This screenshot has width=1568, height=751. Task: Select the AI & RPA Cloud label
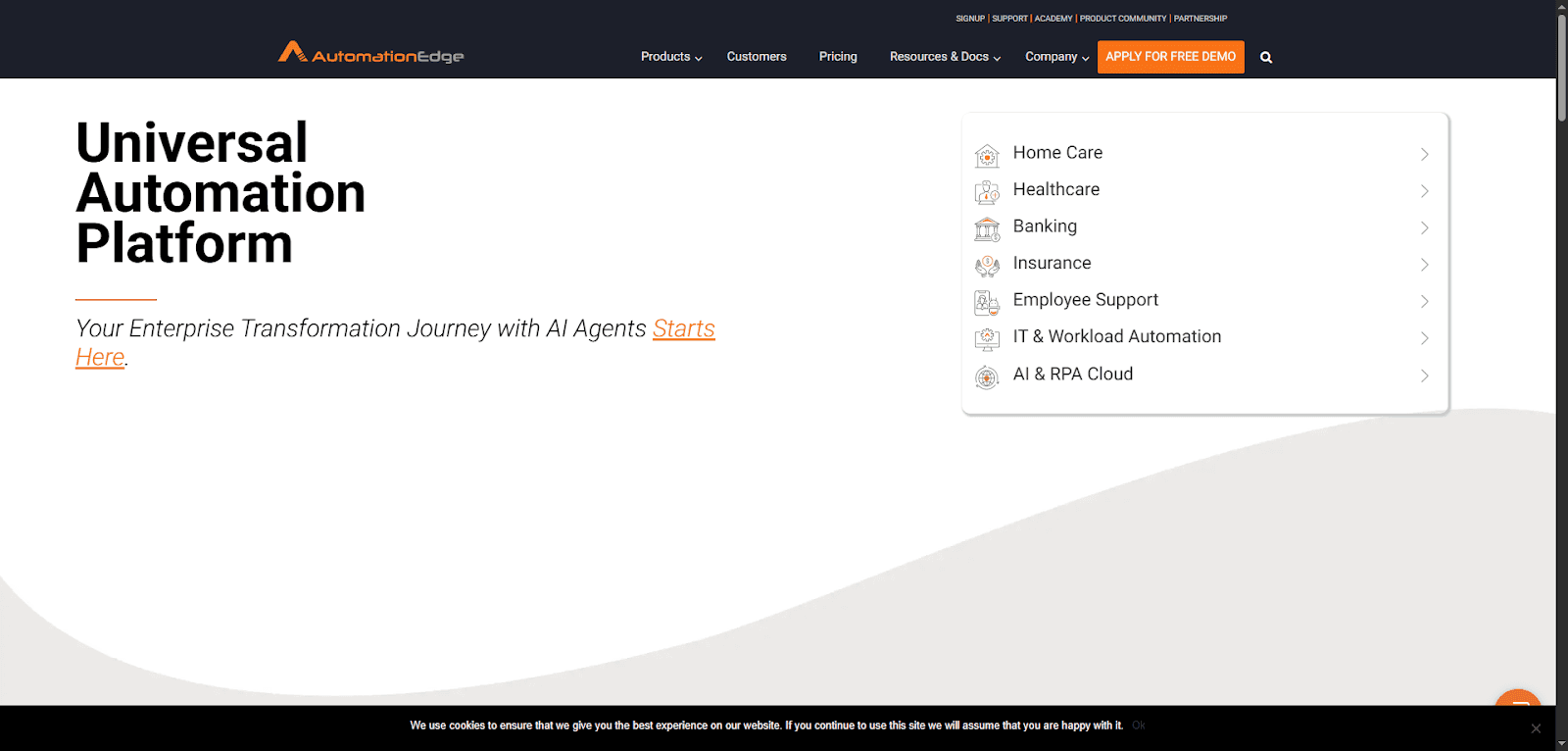[1073, 374]
